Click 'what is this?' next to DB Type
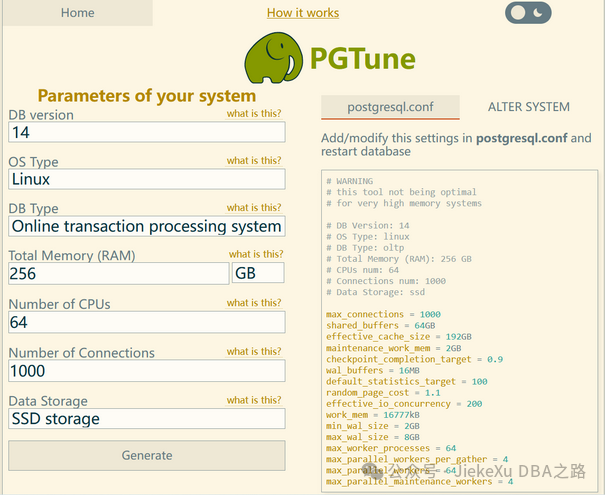The height and width of the screenshot is (495, 605). pyautogui.click(x=254, y=208)
